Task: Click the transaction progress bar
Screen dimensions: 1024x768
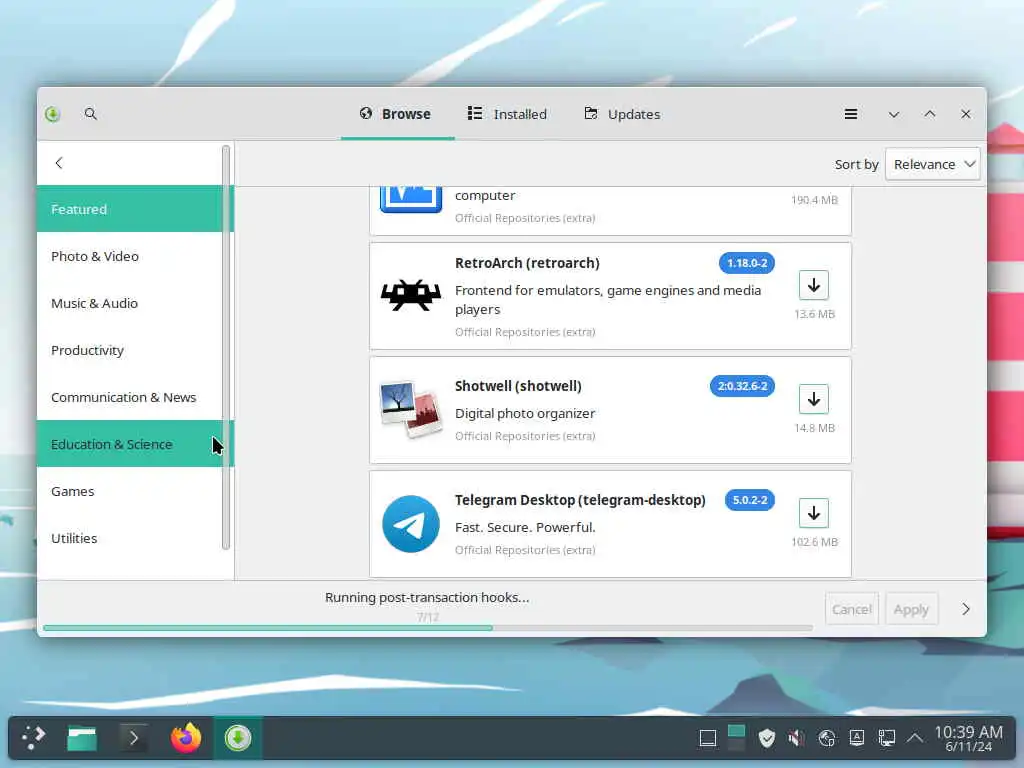Action: [x=428, y=628]
